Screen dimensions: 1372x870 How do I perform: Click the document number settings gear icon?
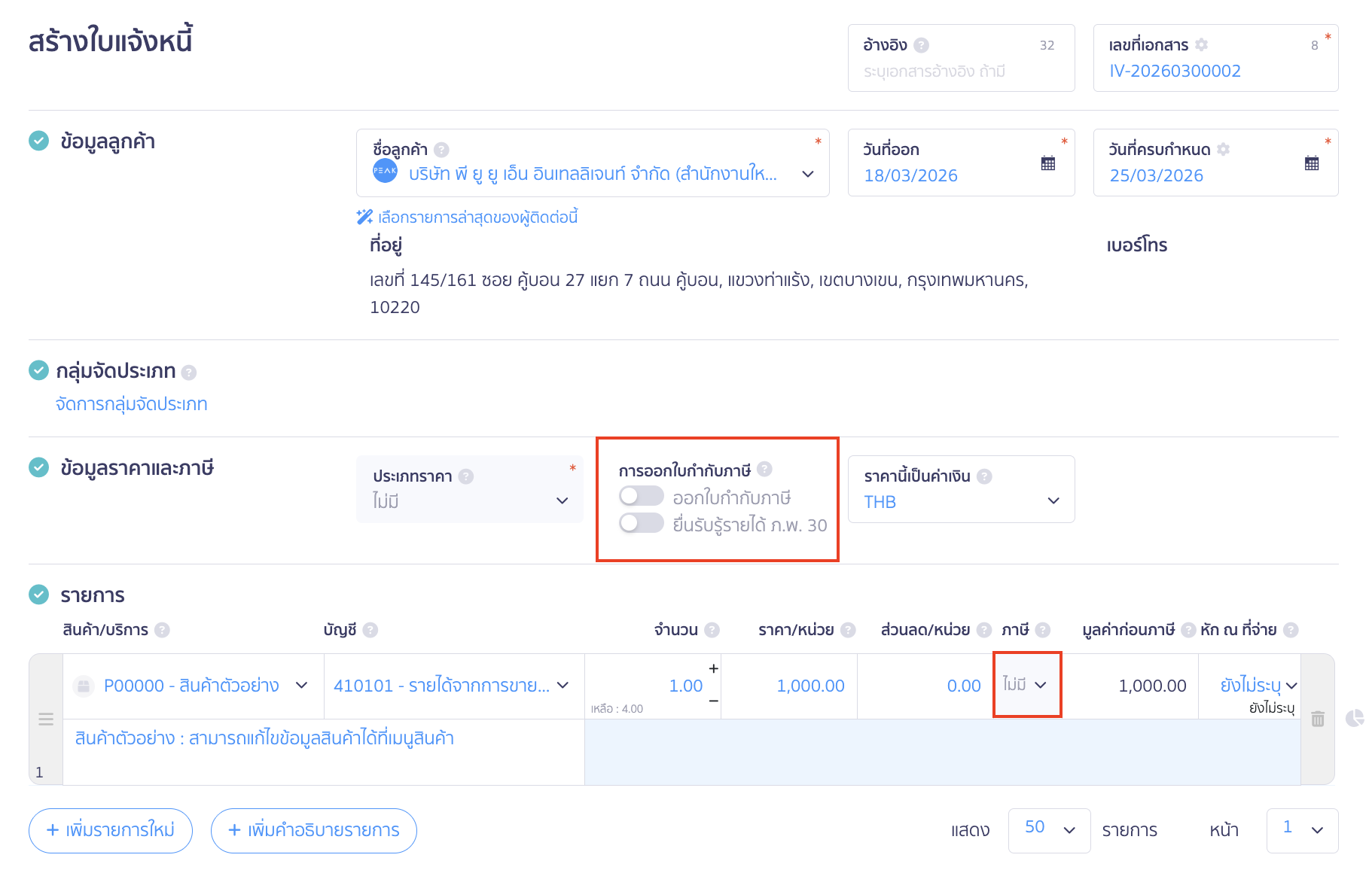[x=1202, y=45]
